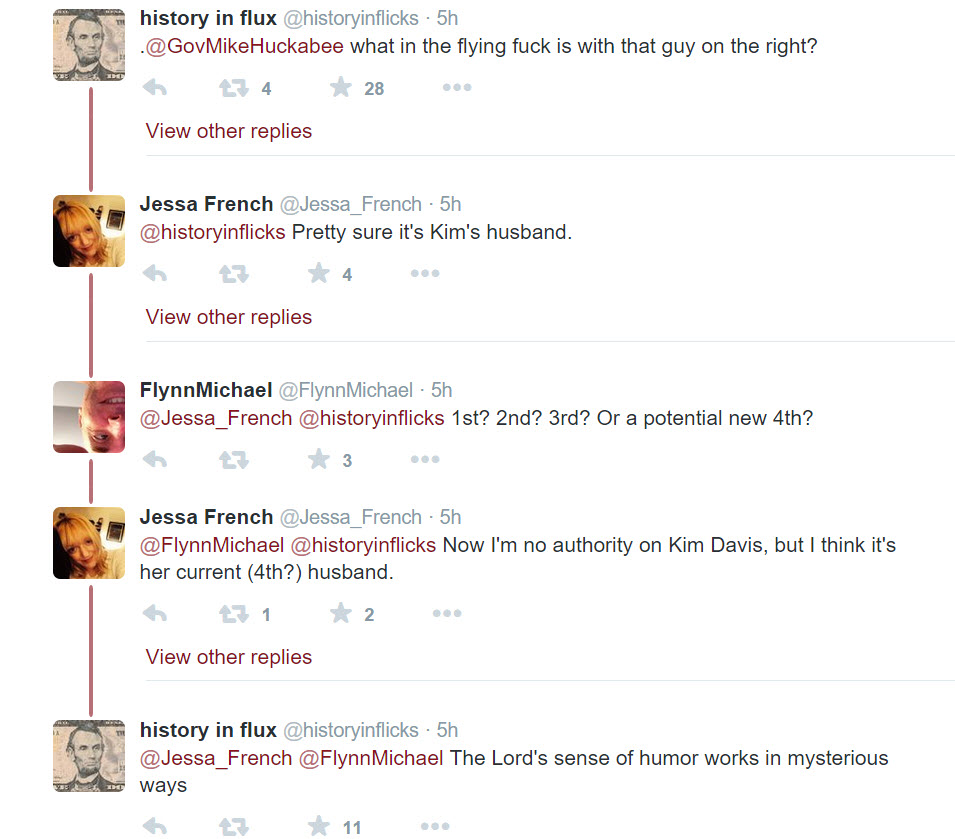Retweet Jessa French's 'no authority' tweet
This screenshot has height=839, width=955.
233,614
